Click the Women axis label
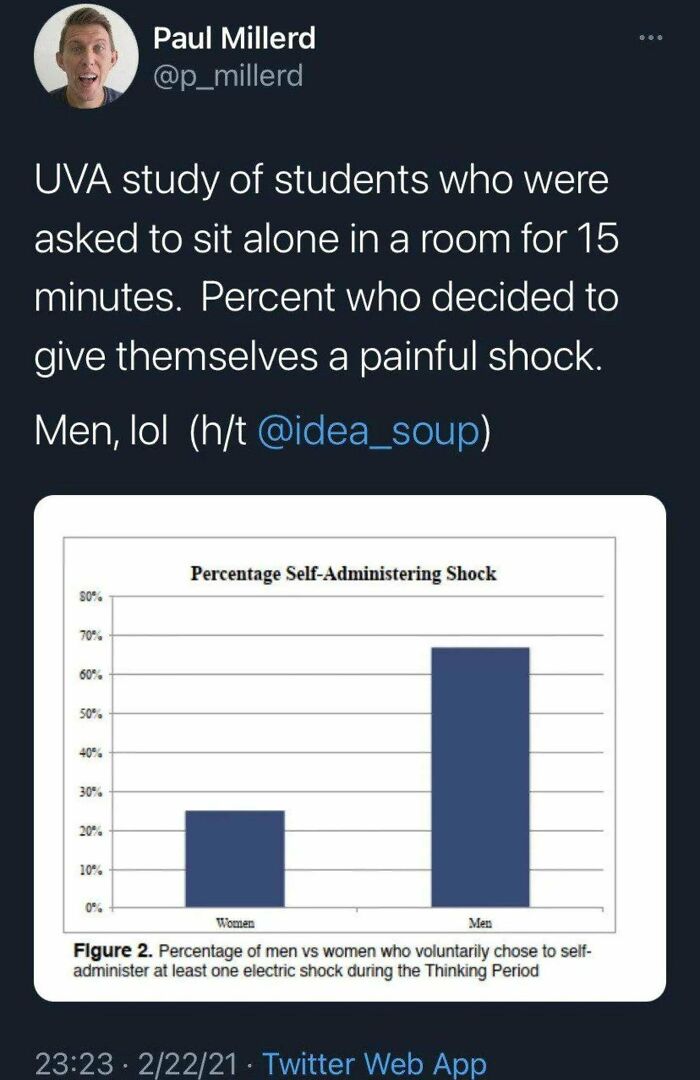The image size is (700, 1080). click(235, 922)
